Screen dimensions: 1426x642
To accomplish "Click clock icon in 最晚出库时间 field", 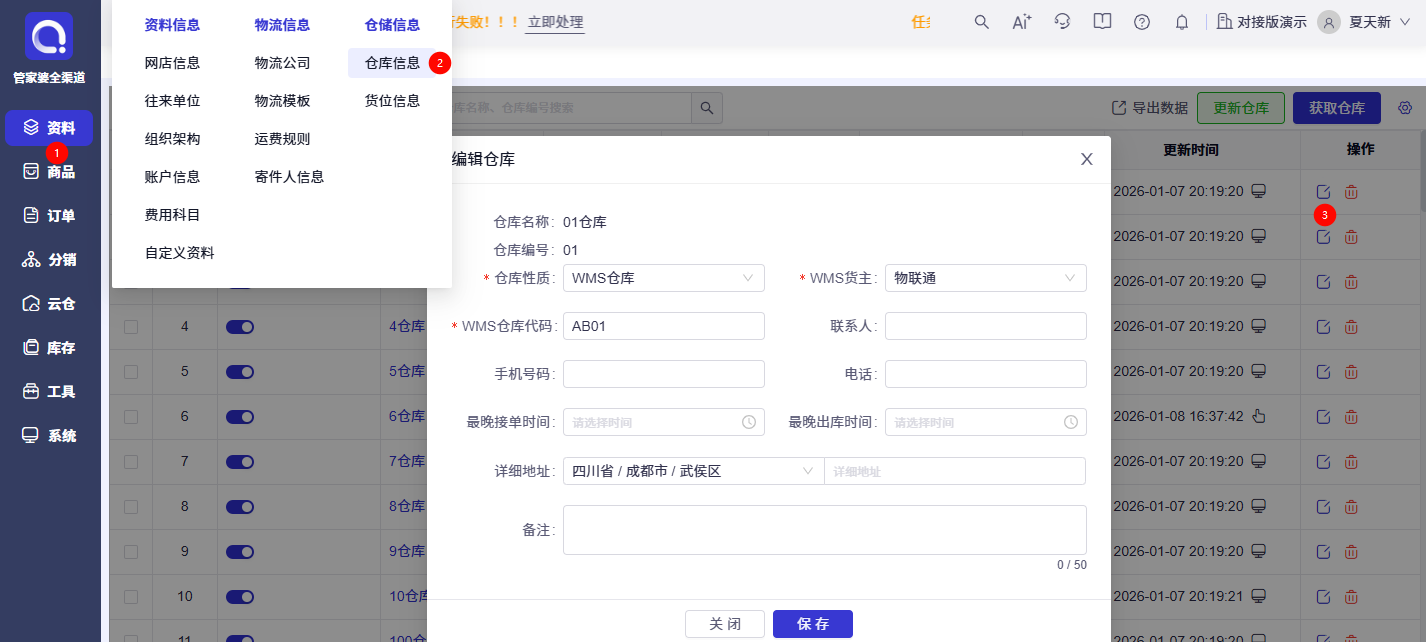I will [1071, 422].
